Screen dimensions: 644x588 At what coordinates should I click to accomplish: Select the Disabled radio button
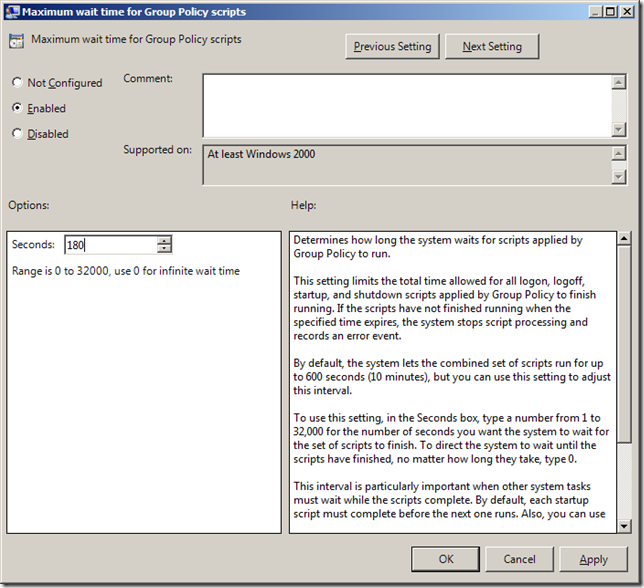(18, 134)
